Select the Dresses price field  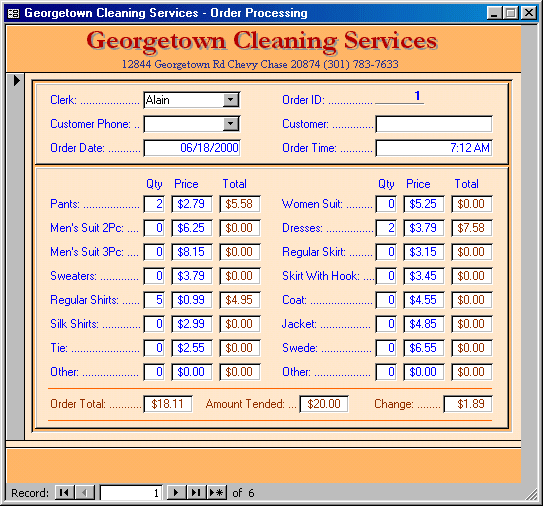click(424, 228)
